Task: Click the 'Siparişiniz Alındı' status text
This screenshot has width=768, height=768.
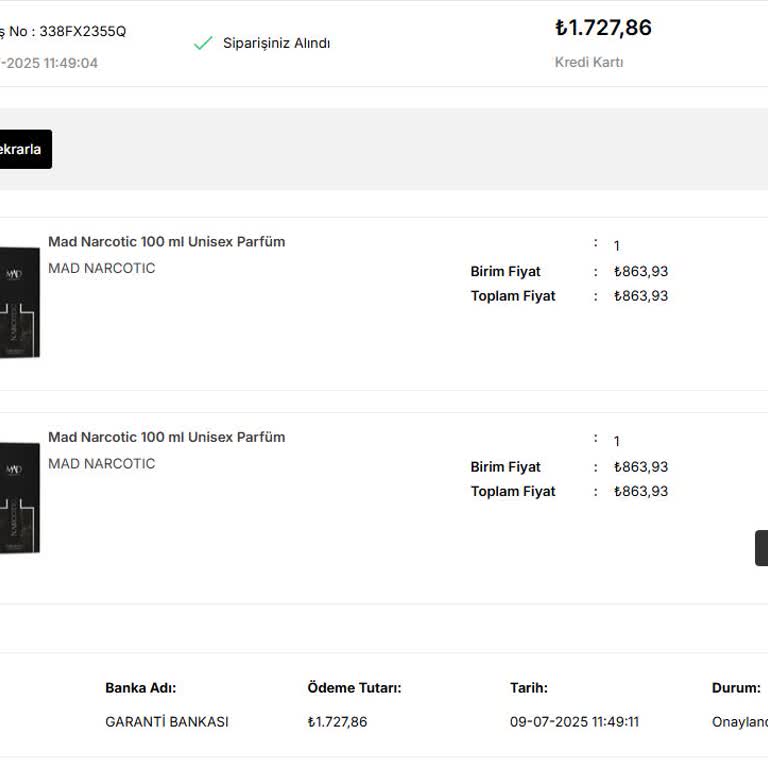Action: coord(276,43)
